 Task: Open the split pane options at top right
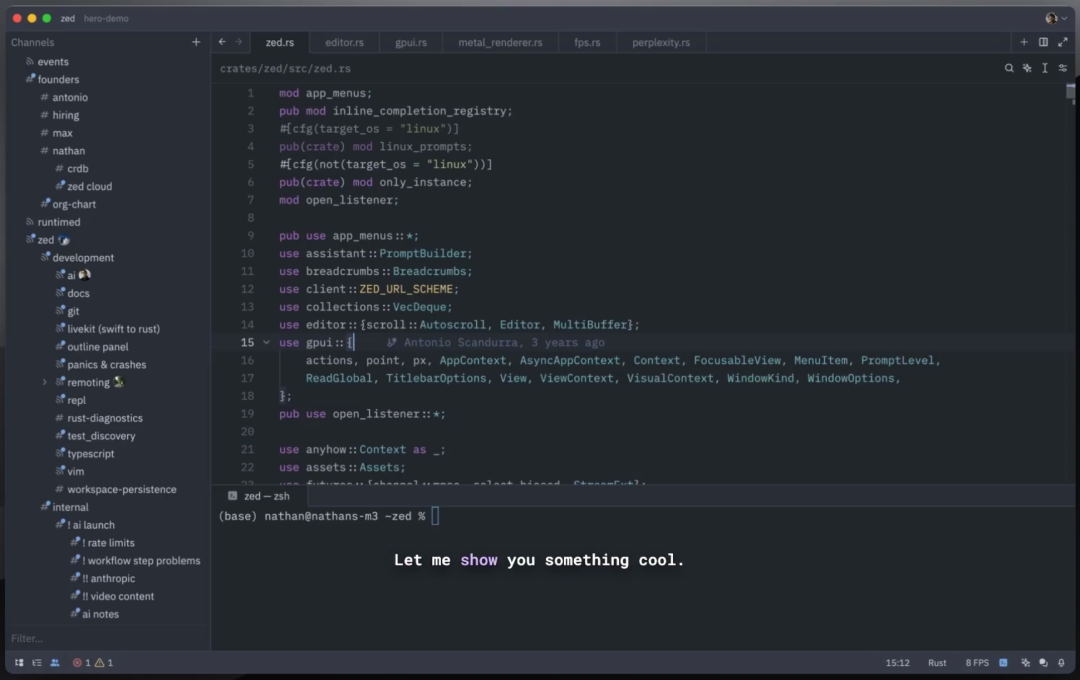pyautogui.click(x=1042, y=42)
